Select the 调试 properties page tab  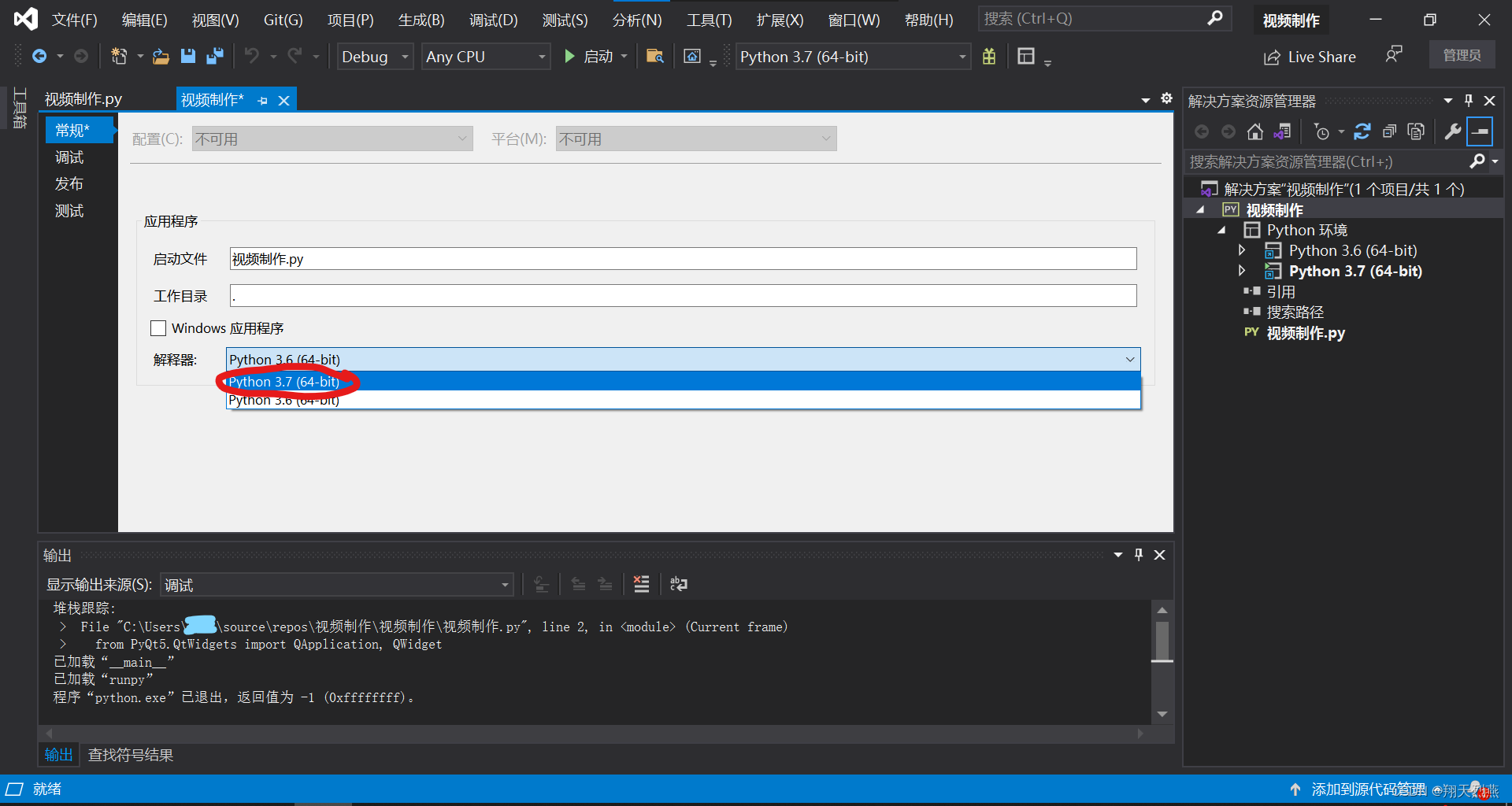coord(69,157)
